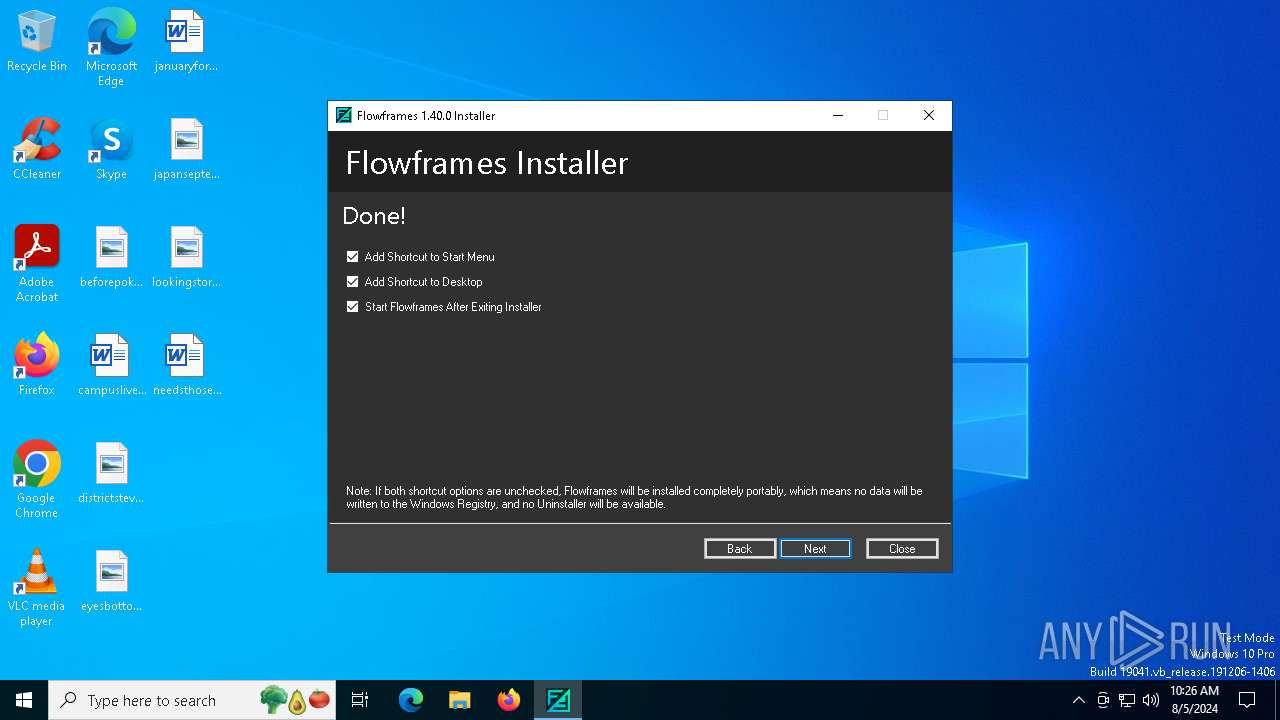Launch File Explorer from the taskbar
The image size is (1280, 720).
(460, 700)
